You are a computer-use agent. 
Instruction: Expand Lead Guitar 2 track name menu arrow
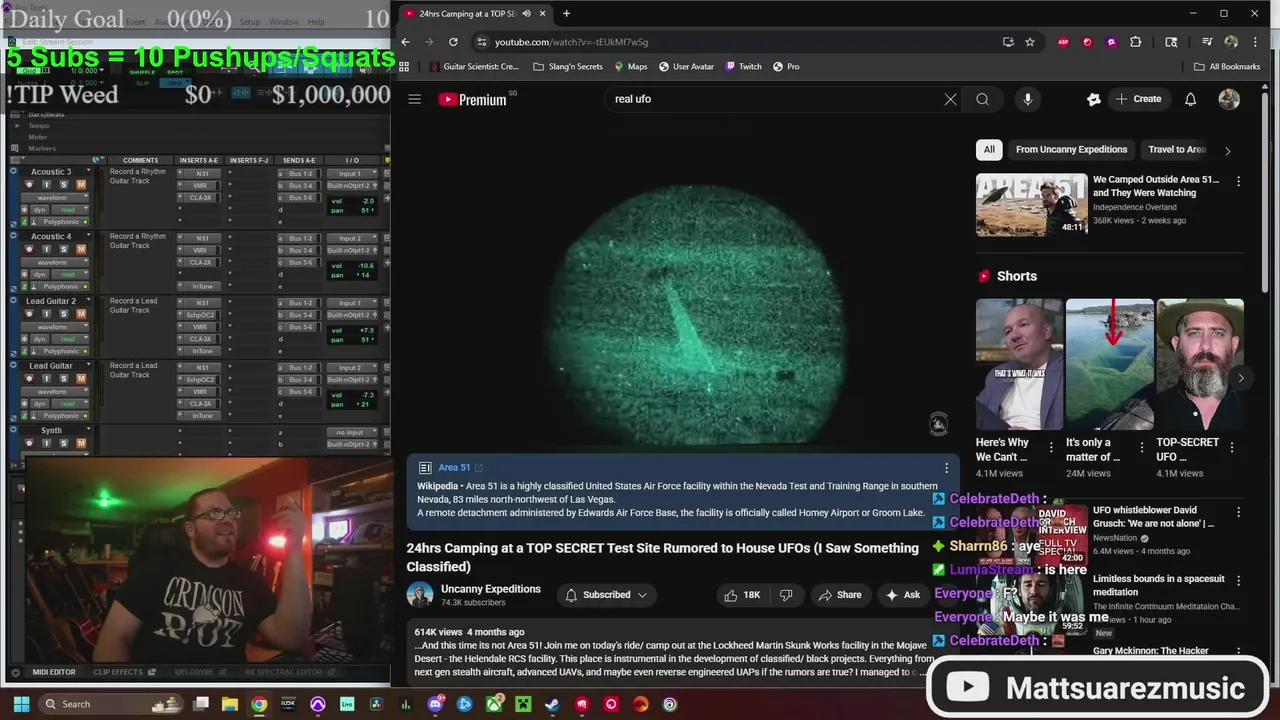click(87, 300)
